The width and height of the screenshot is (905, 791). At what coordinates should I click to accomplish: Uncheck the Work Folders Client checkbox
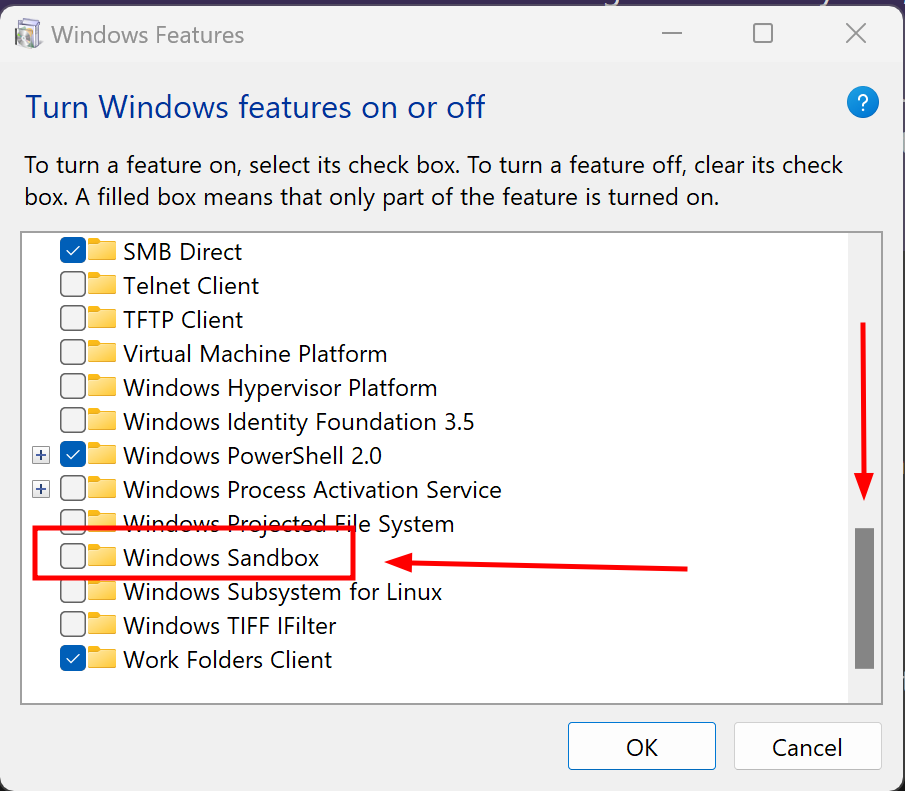point(73,659)
